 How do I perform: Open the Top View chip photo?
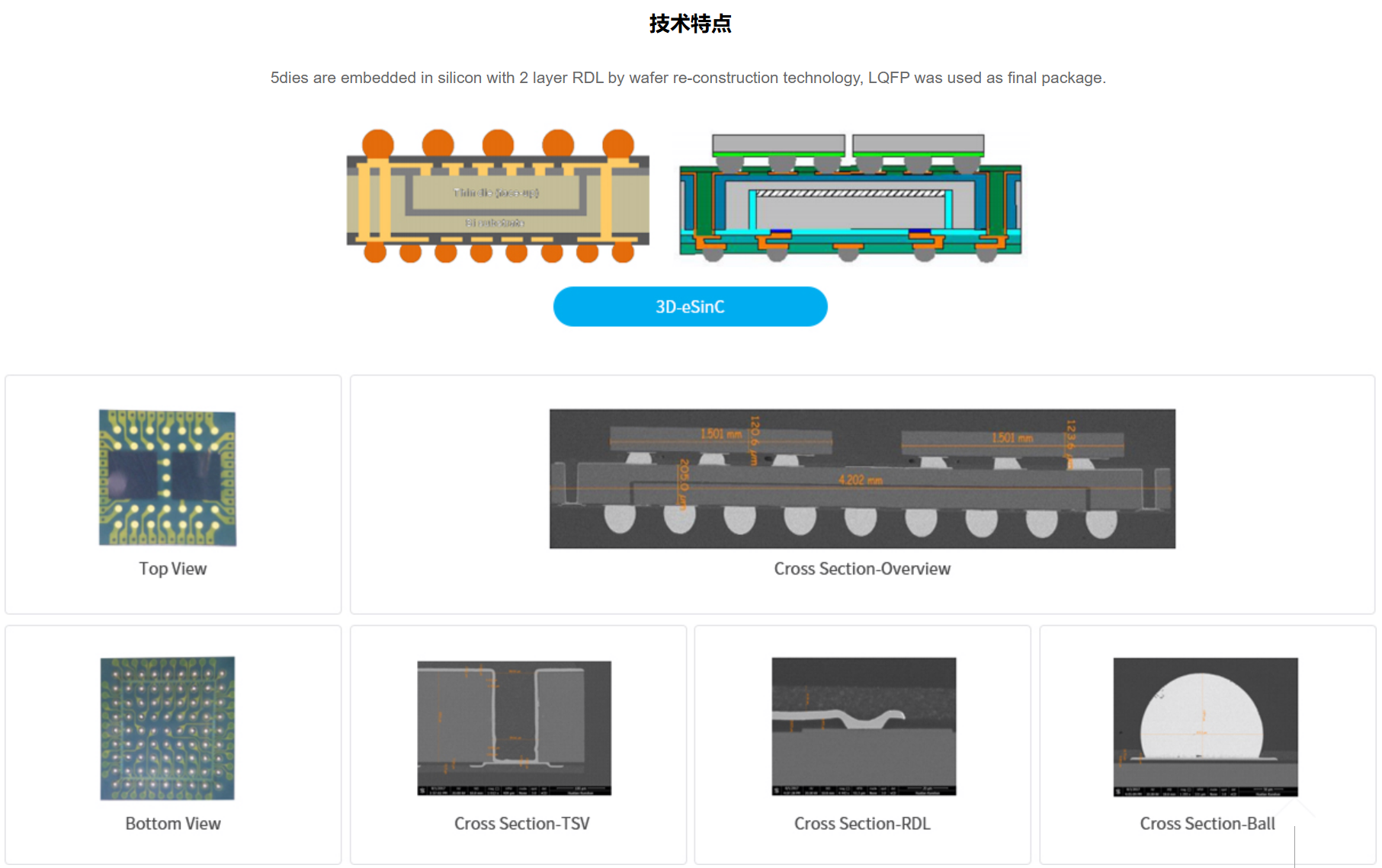pyautogui.click(x=167, y=477)
